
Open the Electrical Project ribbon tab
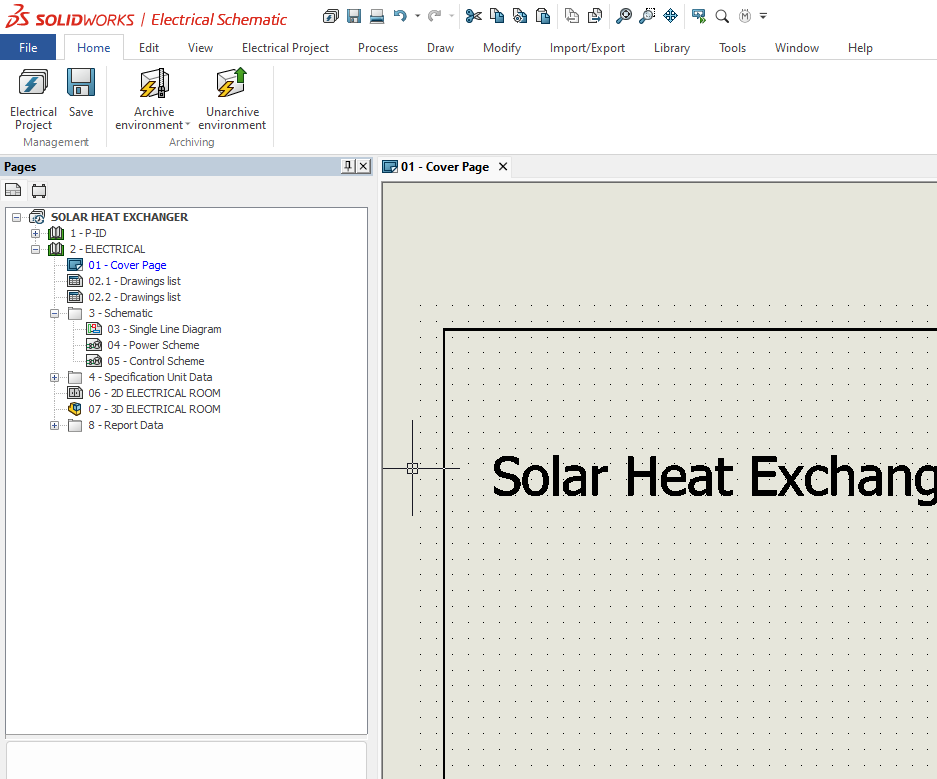285,48
